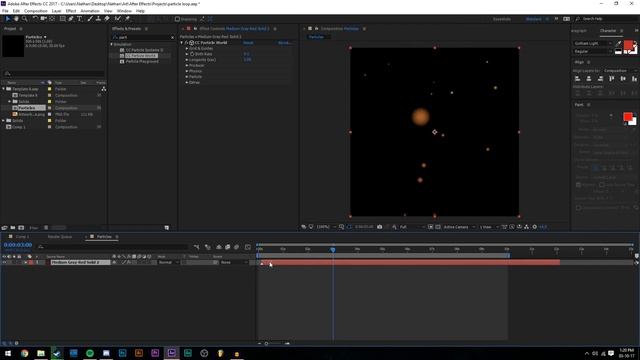640x360 pixels.
Task: Expand the Grid & Guides property group
Action: [x=187, y=48]
